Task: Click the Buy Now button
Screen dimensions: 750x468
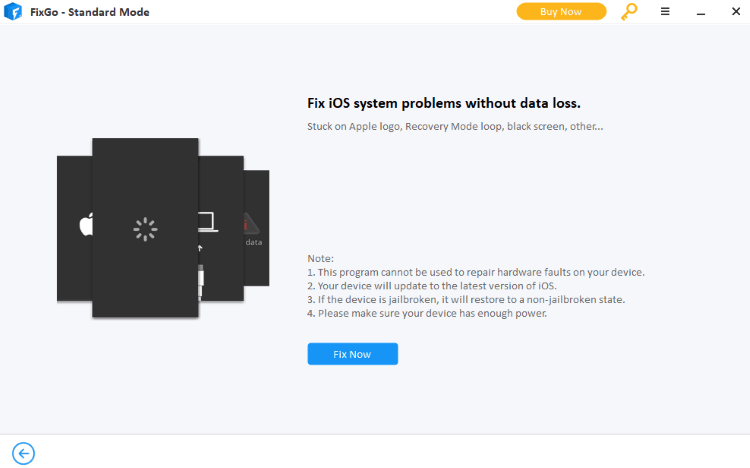Action: pos(561,11)
